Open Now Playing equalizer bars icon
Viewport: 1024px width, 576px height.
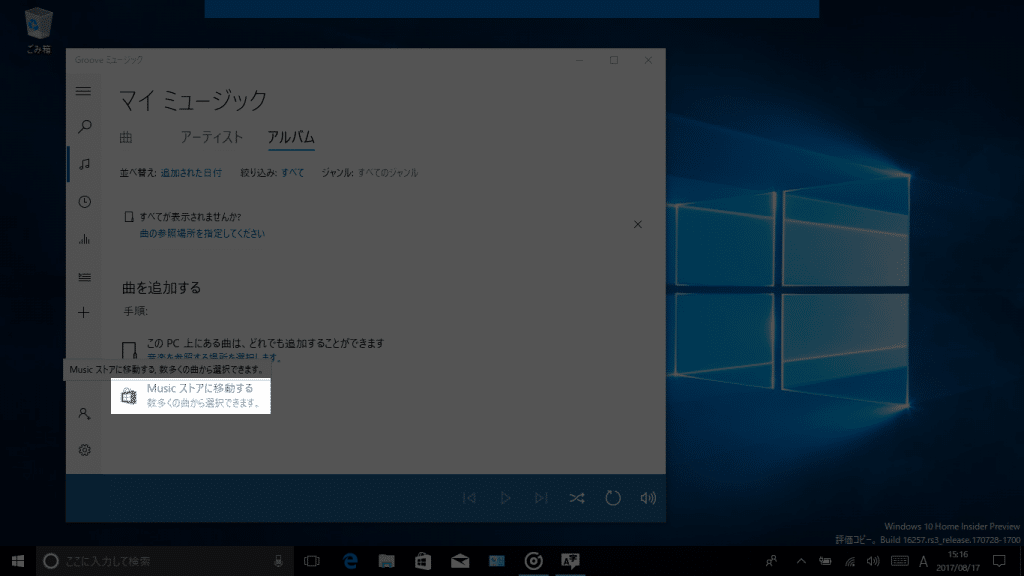84,240
